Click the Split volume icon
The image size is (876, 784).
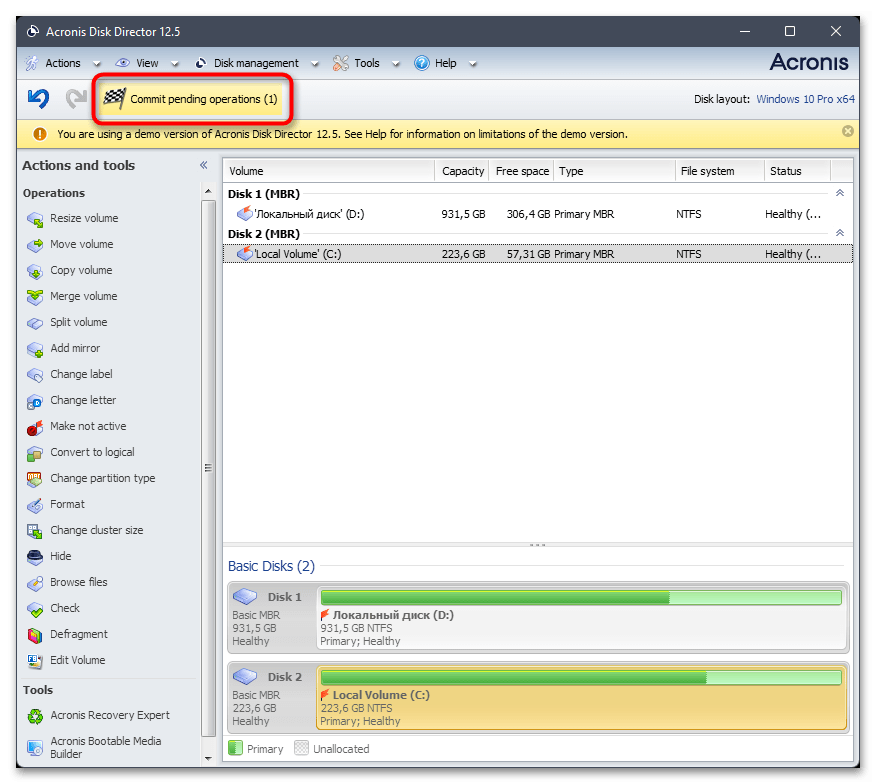tap(34, 322)
